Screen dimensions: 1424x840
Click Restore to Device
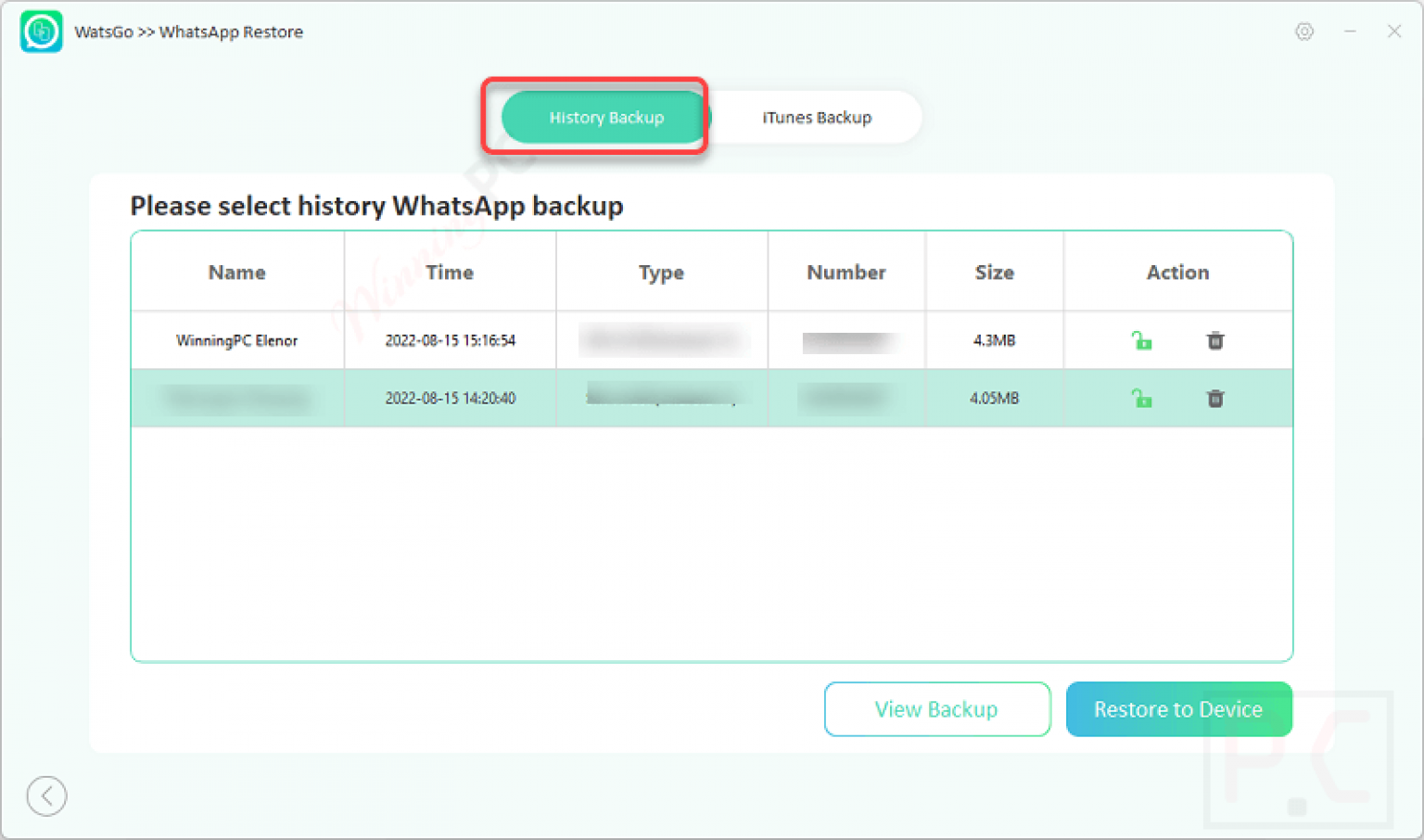coord(1178,709)
